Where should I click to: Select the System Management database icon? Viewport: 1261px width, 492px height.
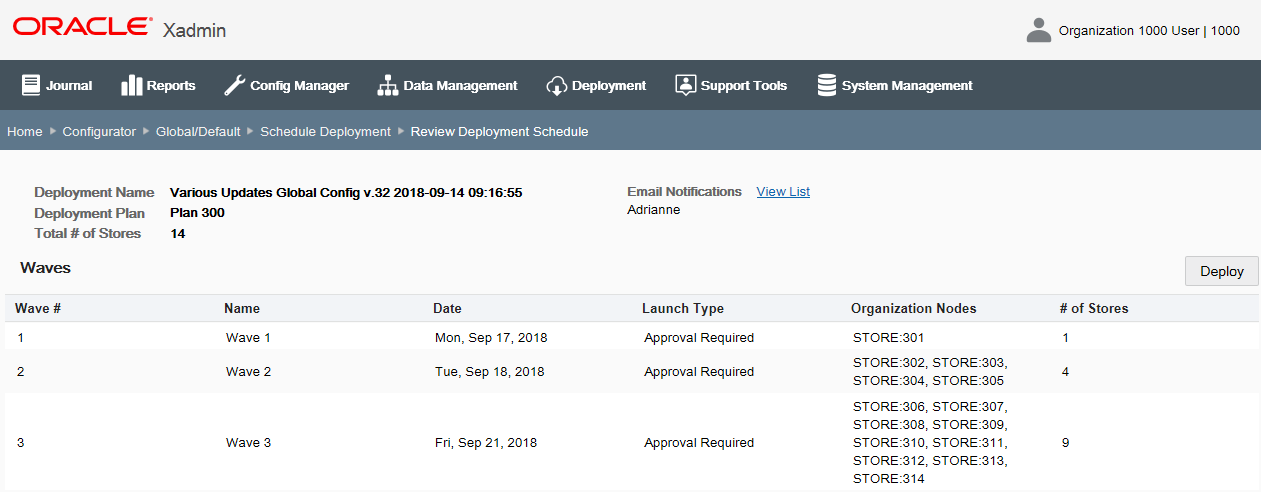tap(827, 85)
